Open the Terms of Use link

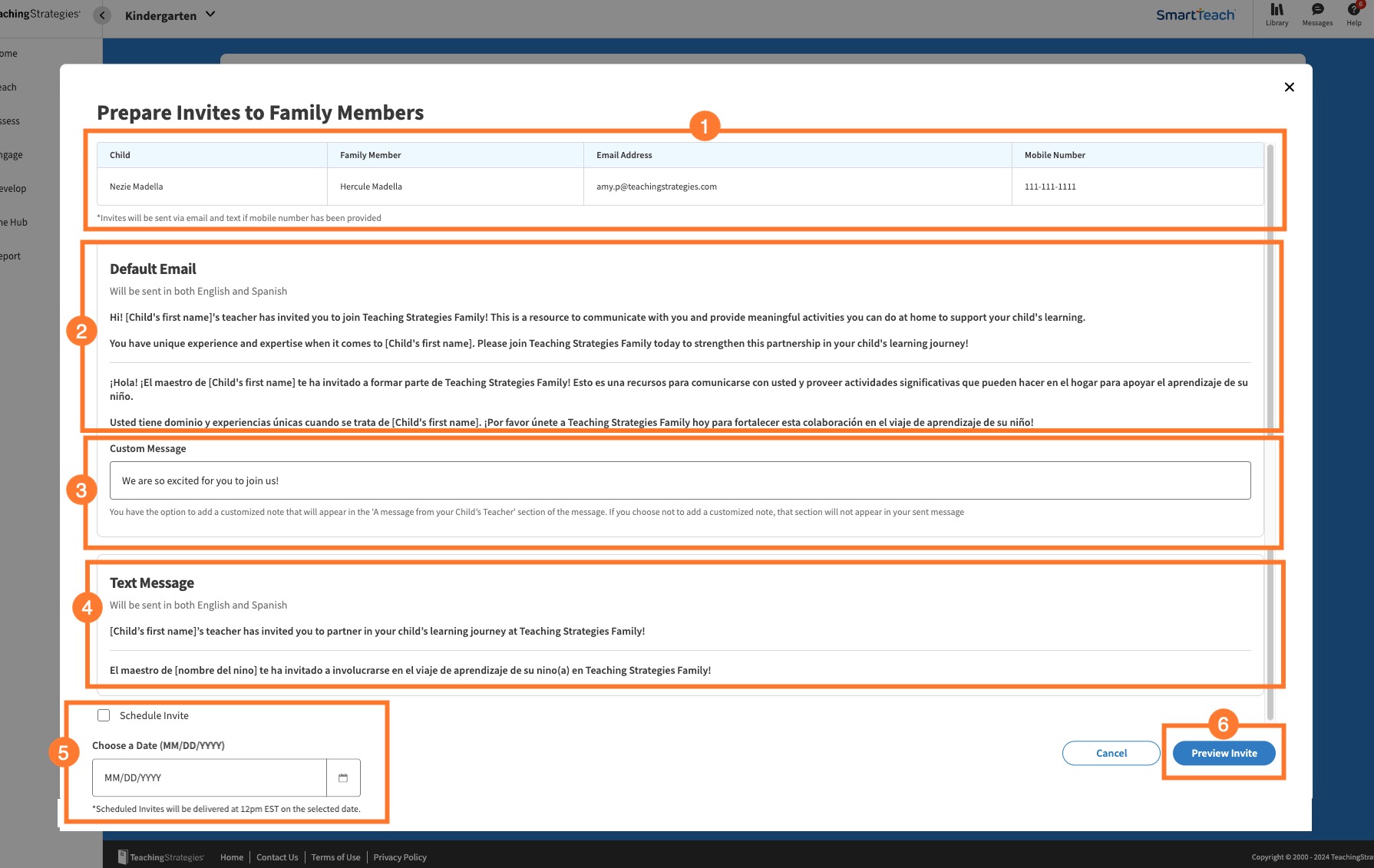335,857
